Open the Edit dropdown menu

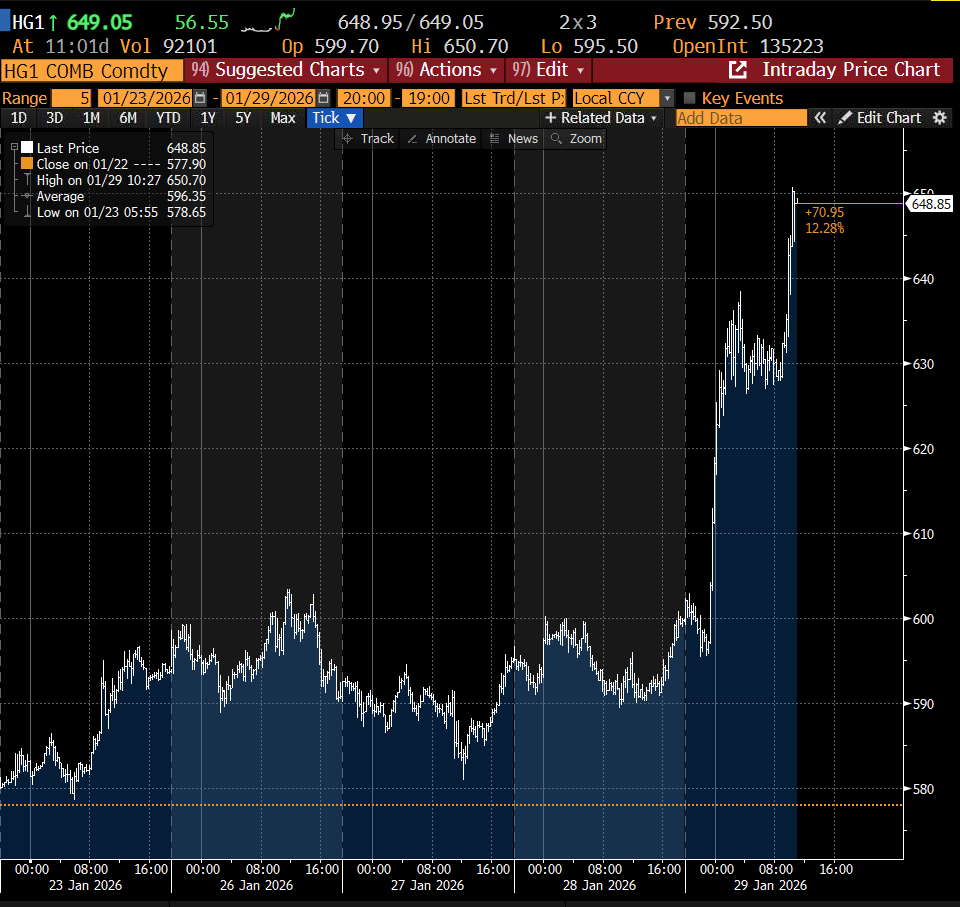[x=548, y=70]
